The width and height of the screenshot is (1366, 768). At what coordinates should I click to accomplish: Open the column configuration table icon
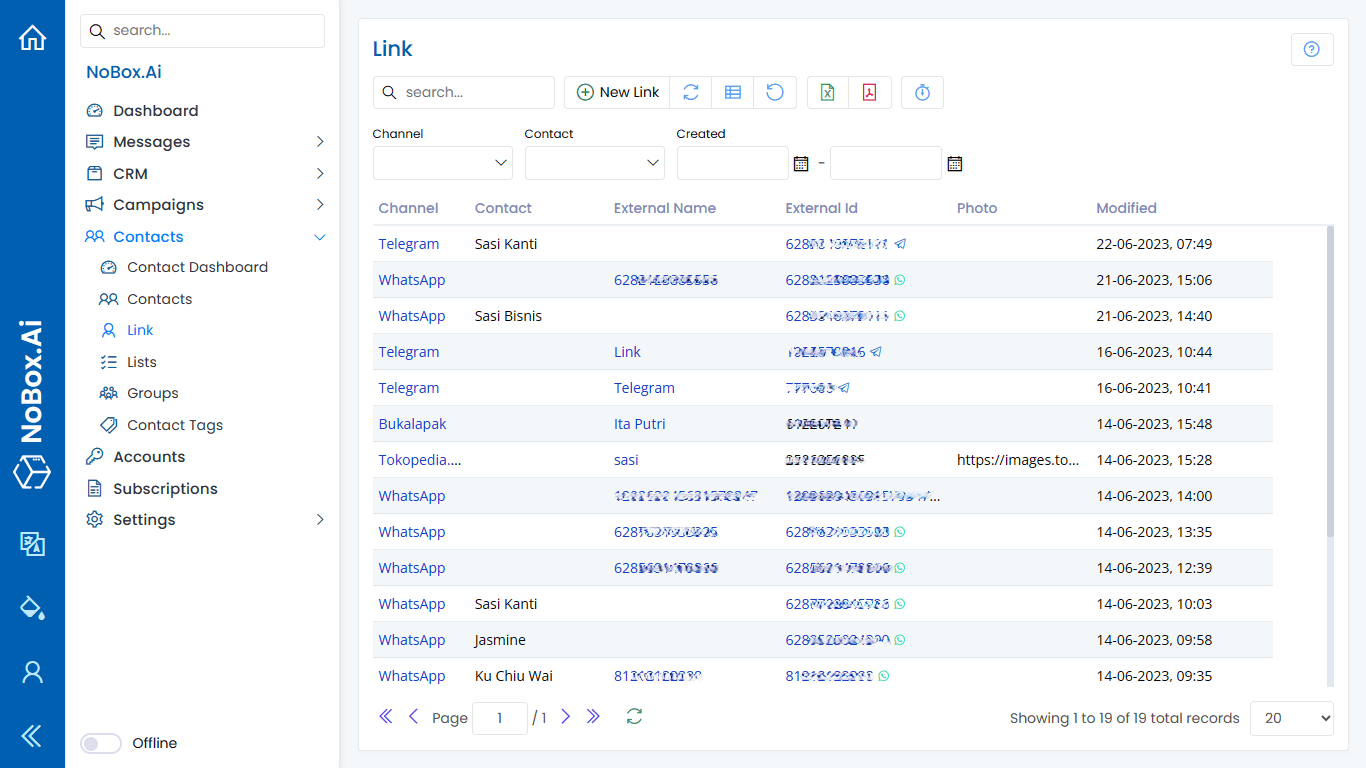(x=732, y=92)
